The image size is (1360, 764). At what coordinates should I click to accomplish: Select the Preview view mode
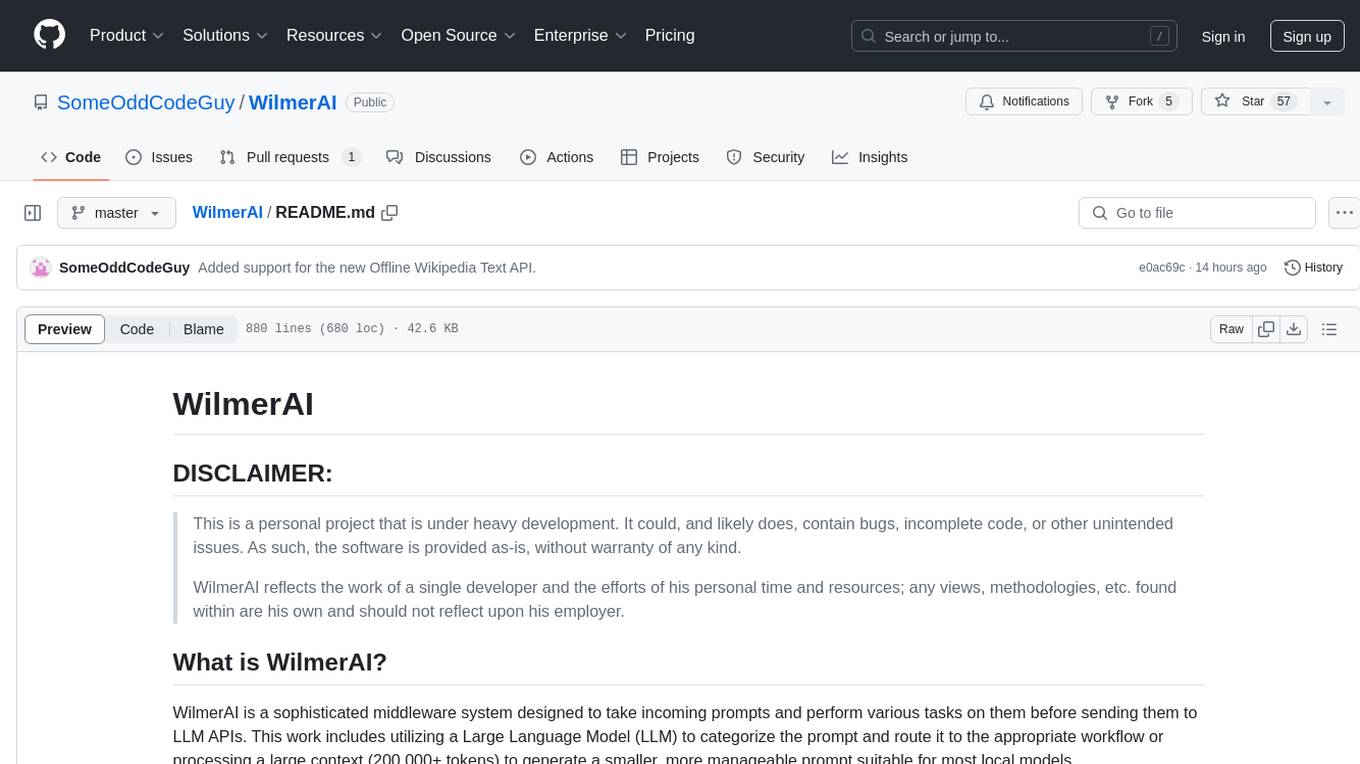pyautogui.click(x=65, y=329)
